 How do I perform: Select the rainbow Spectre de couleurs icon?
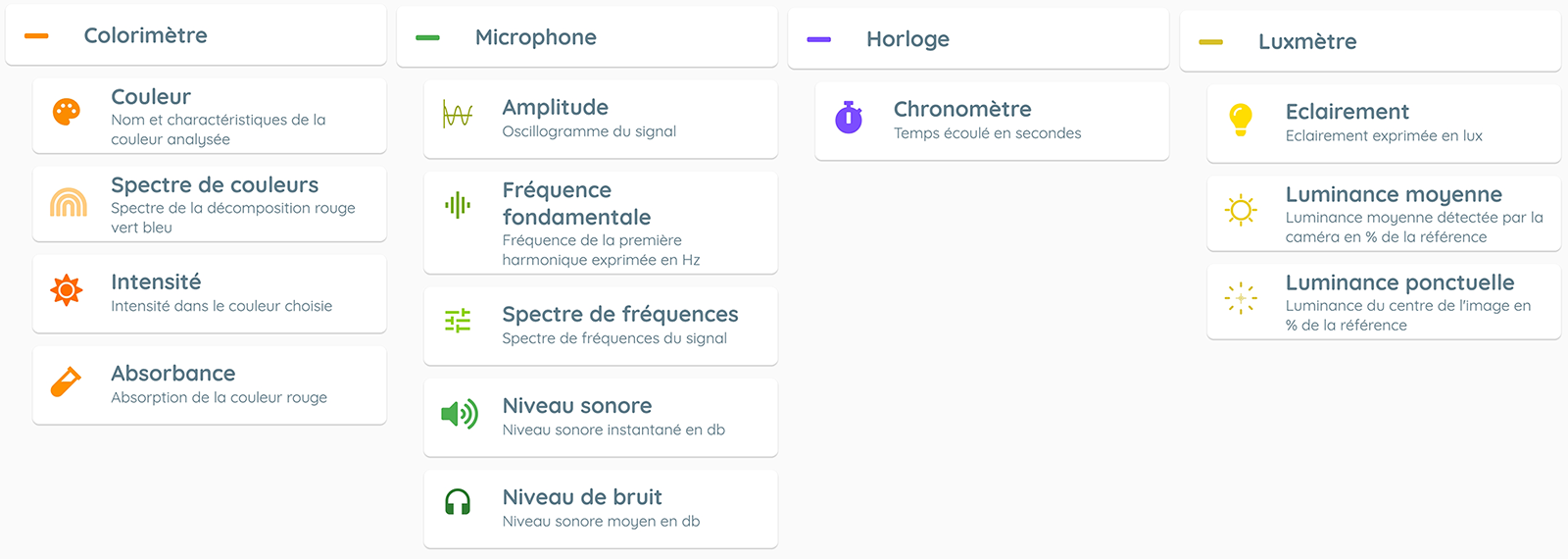(68, 202)
